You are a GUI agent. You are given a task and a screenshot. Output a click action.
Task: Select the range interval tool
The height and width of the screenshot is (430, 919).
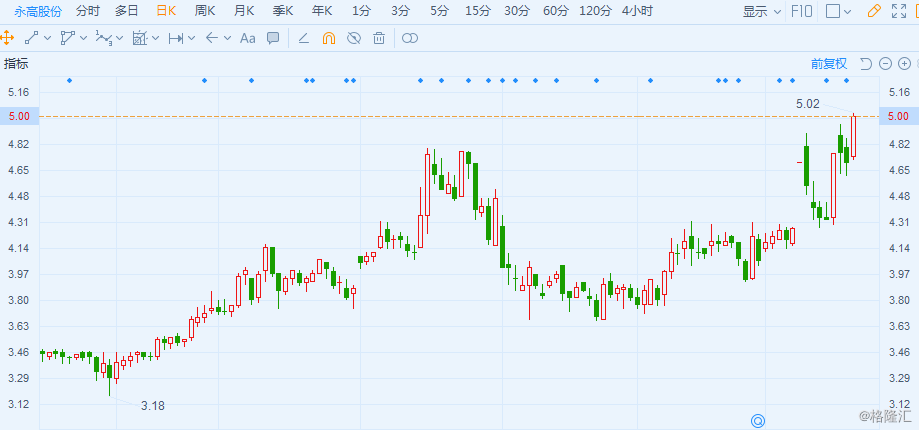click(175, 39)
